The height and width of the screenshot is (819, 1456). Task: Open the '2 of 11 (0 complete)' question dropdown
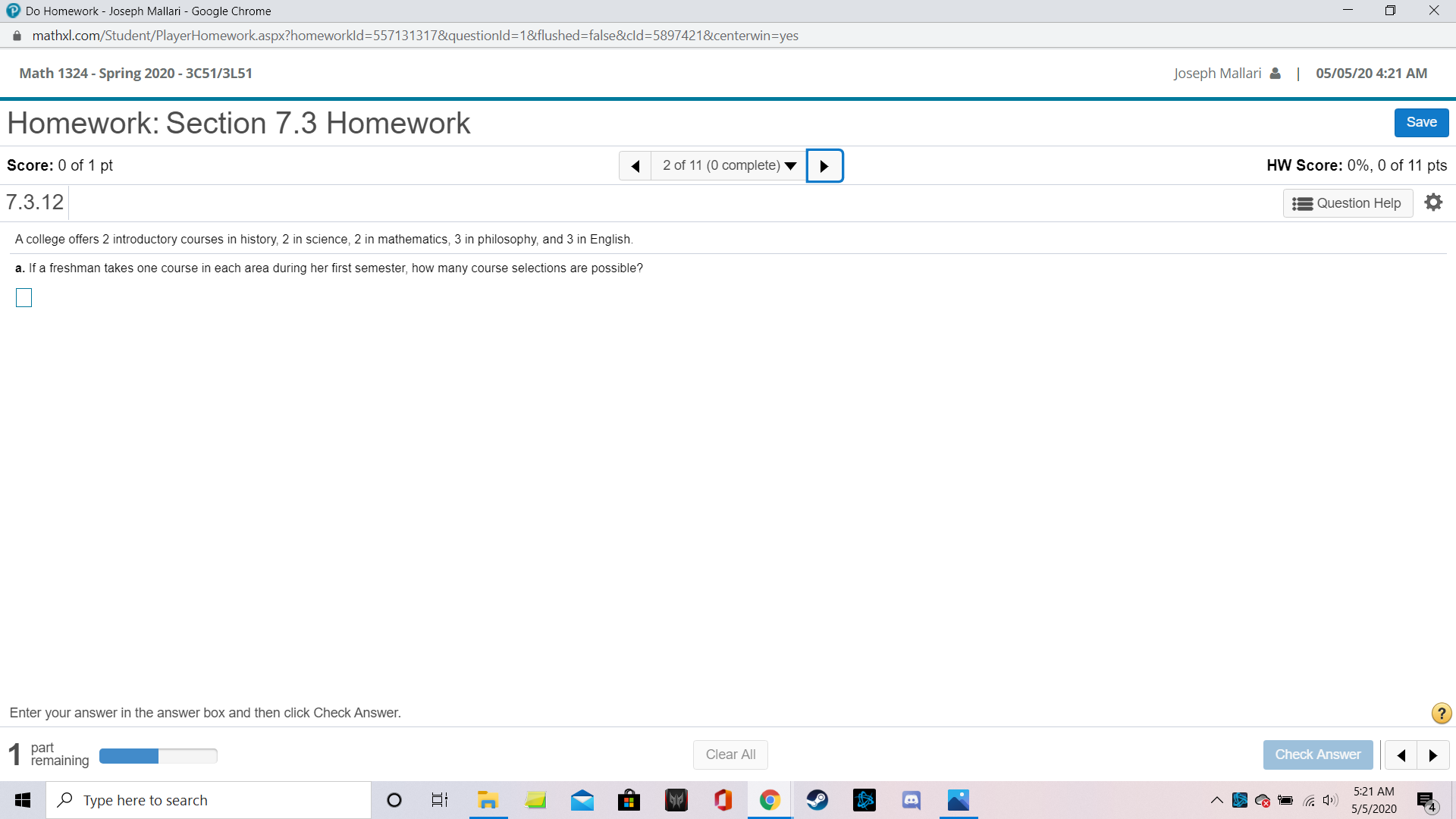pos(728,165)
